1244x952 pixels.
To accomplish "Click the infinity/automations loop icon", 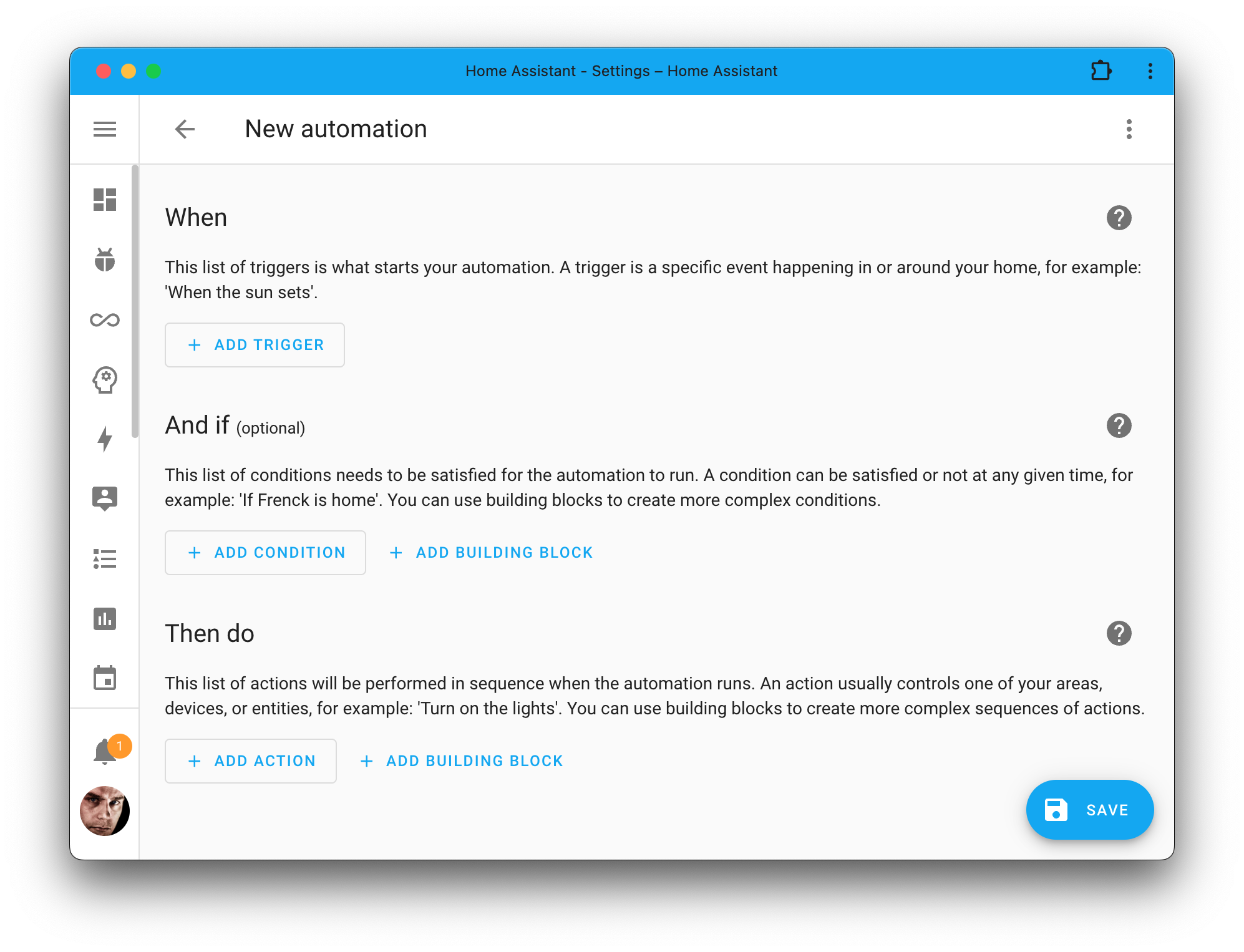I will coord(104,320).
